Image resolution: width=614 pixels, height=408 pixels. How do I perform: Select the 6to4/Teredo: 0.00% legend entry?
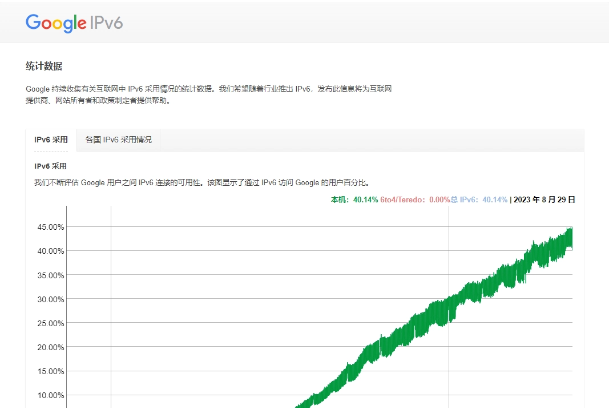pyautogui.click(x=415, y=200)
